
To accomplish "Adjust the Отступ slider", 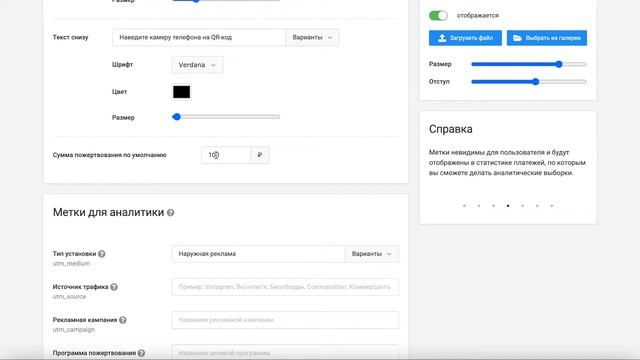I will point(529,82).
